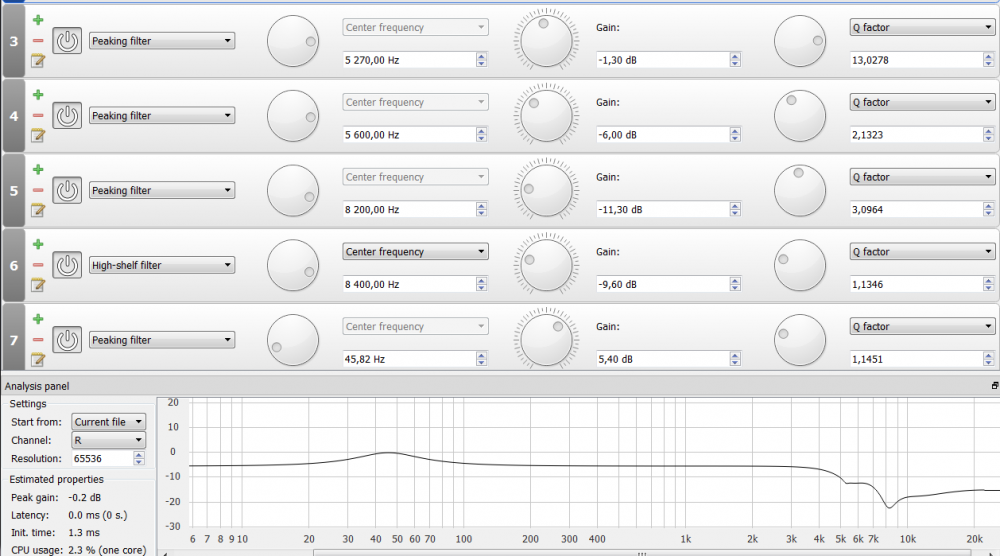The image size is (1000, 556).
Task: Add a filter using plus icon on row 6
Action: [38, 244]
